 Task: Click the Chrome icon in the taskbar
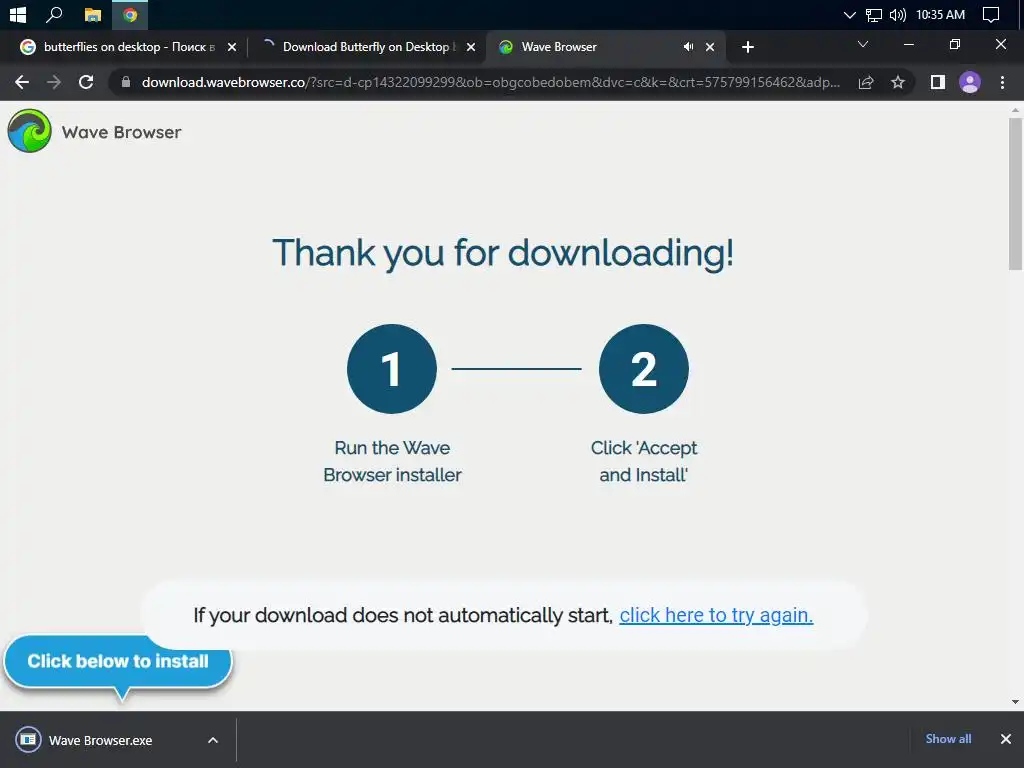130,14
